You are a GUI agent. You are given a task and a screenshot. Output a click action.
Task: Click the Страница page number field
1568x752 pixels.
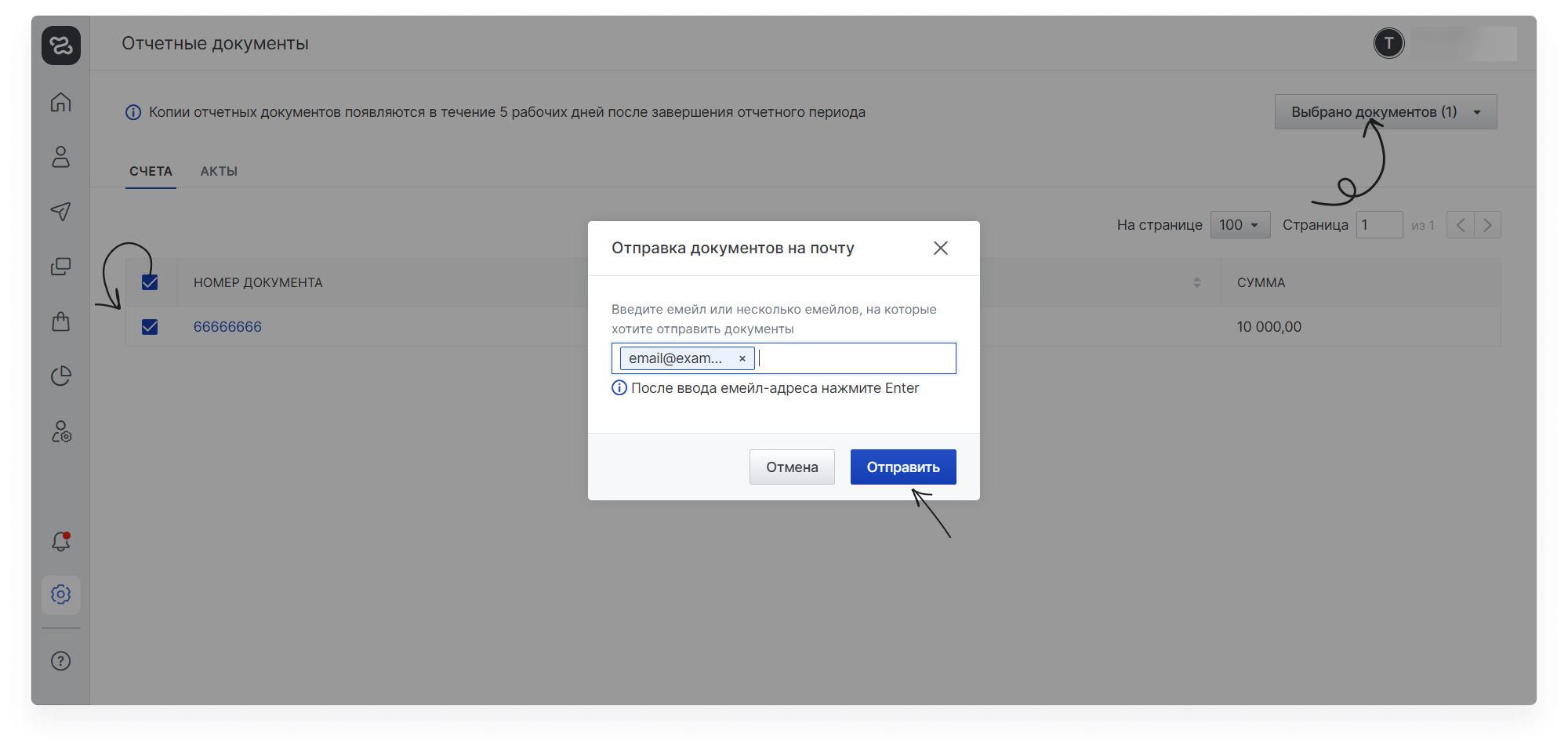point(1379,225)
